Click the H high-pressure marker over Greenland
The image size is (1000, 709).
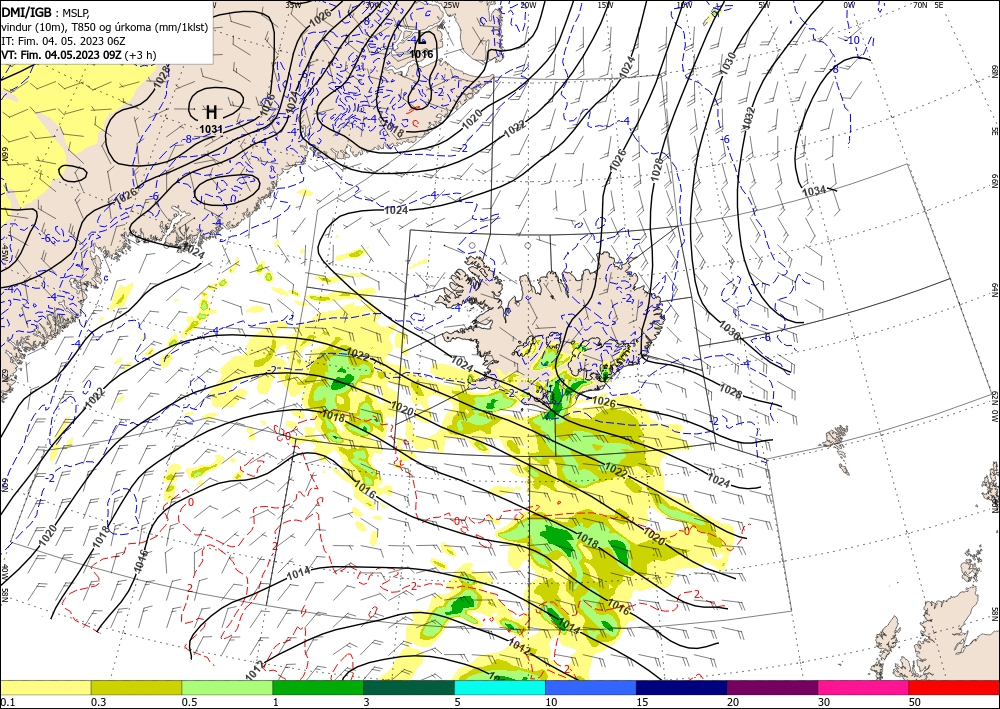pyautogui.click(x=211, y=113)
